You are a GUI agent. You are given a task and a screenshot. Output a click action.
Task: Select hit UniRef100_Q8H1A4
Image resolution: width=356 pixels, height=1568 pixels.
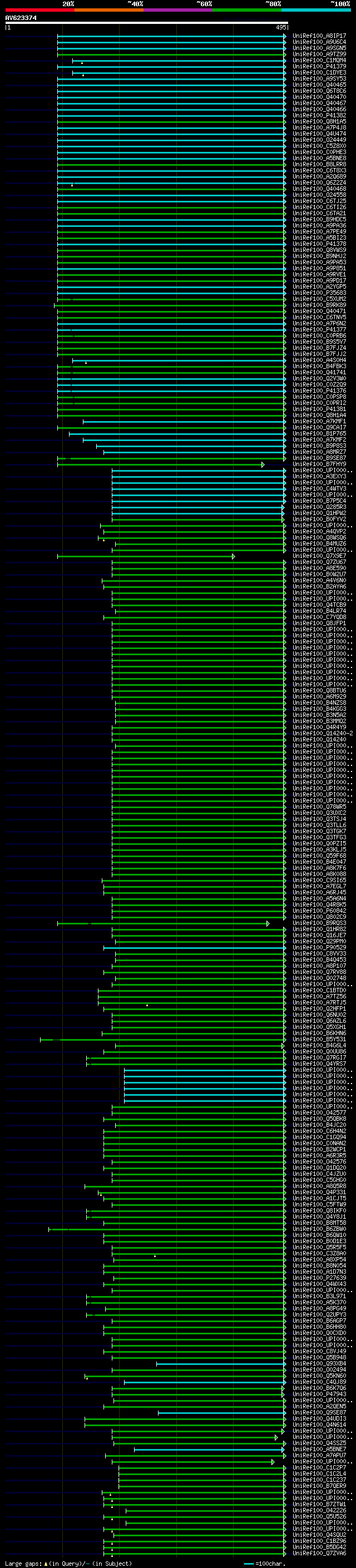(x=319, y=415)
